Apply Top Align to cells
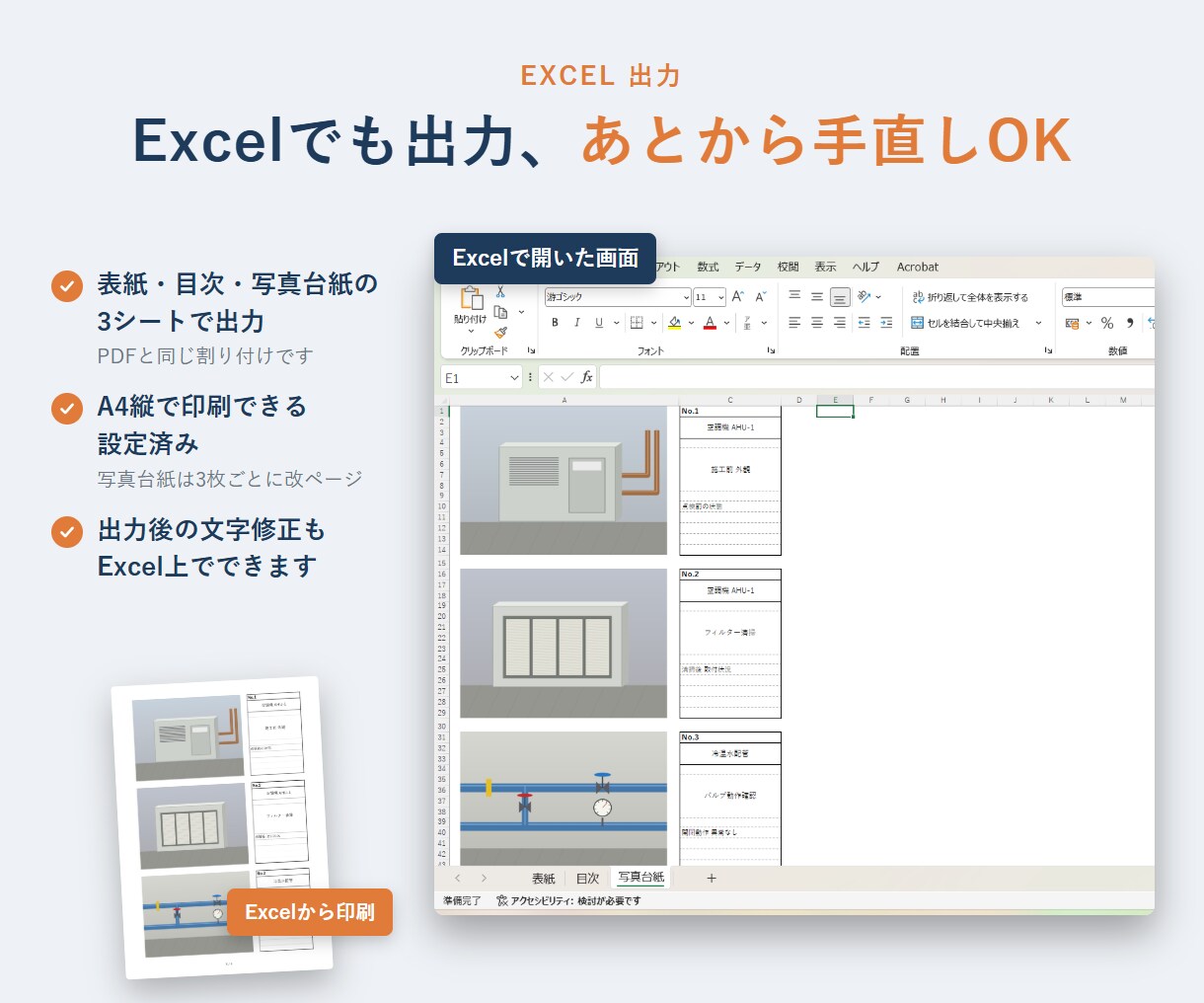The height and width of the screenshot is (1003, 1204). coord(794,296)
